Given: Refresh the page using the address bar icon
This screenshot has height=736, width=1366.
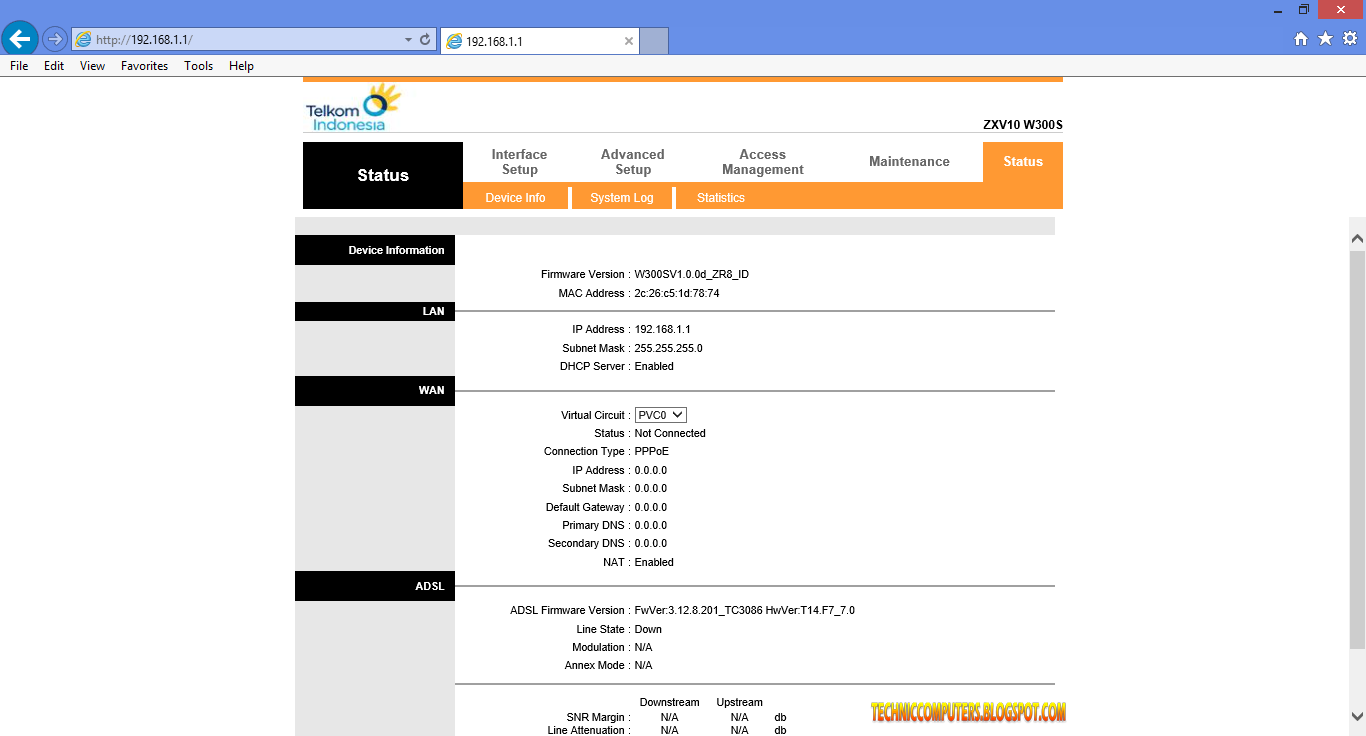Looking at the screenshot, I should [424, 38].
